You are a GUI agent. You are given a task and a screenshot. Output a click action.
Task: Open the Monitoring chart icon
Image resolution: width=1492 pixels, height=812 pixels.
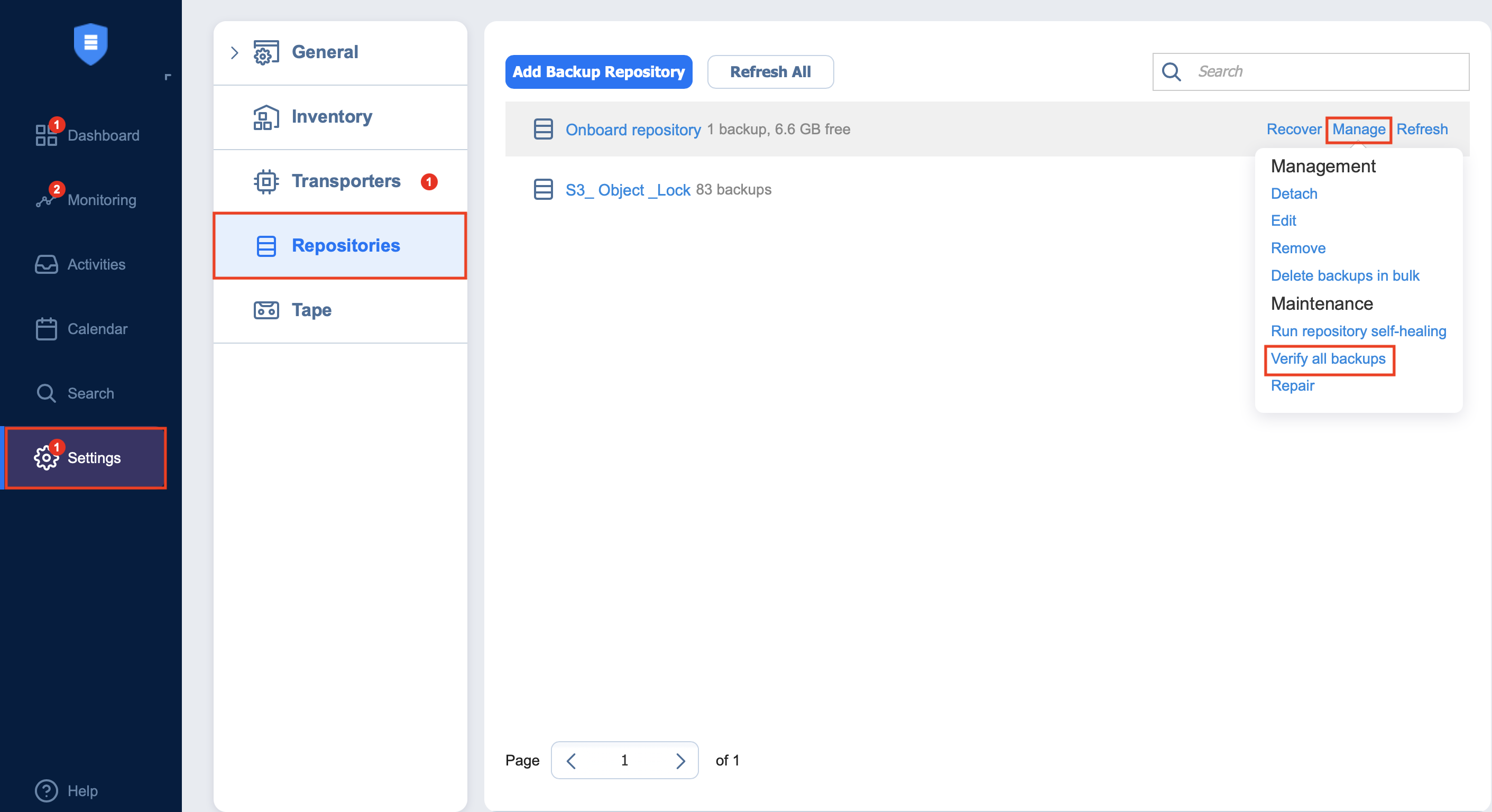pyautogui.click(x=45, y=200)
